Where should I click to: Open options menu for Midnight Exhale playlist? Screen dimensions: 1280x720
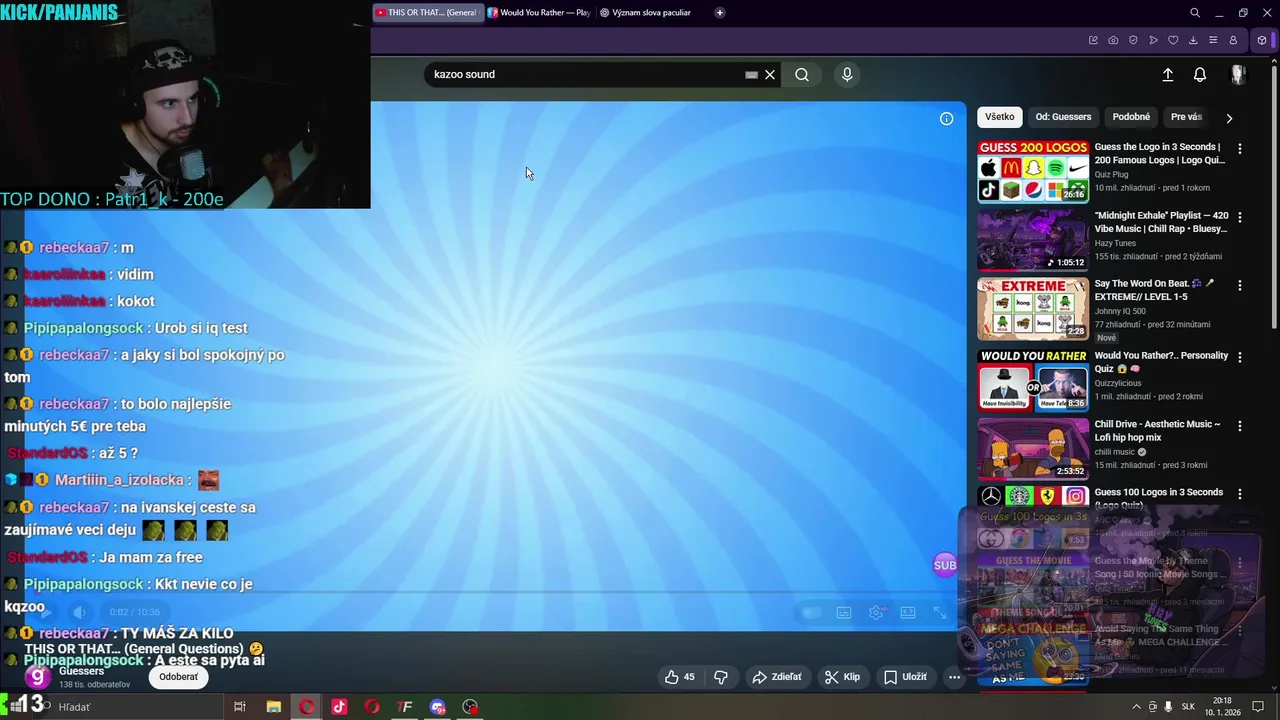[1240, 217]
